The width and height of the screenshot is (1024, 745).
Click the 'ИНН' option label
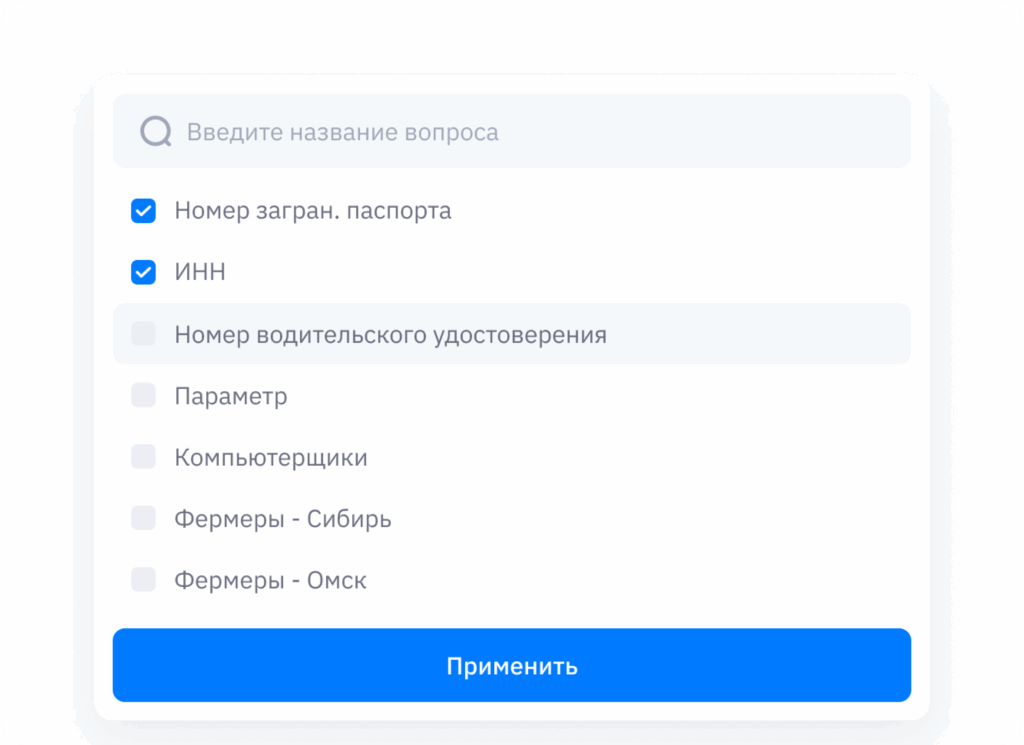coord(200,272)
